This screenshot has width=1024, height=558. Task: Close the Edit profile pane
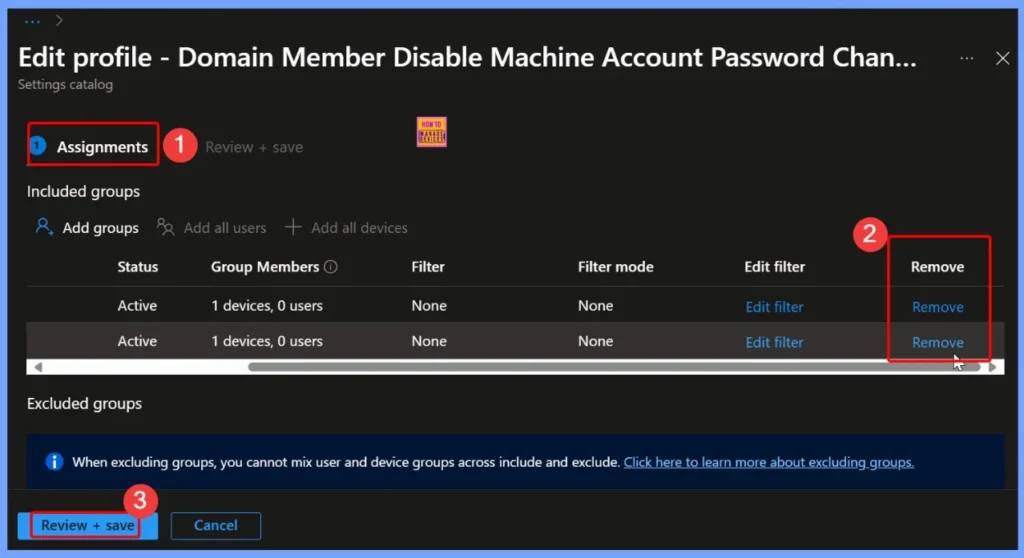pos(1003,59)
